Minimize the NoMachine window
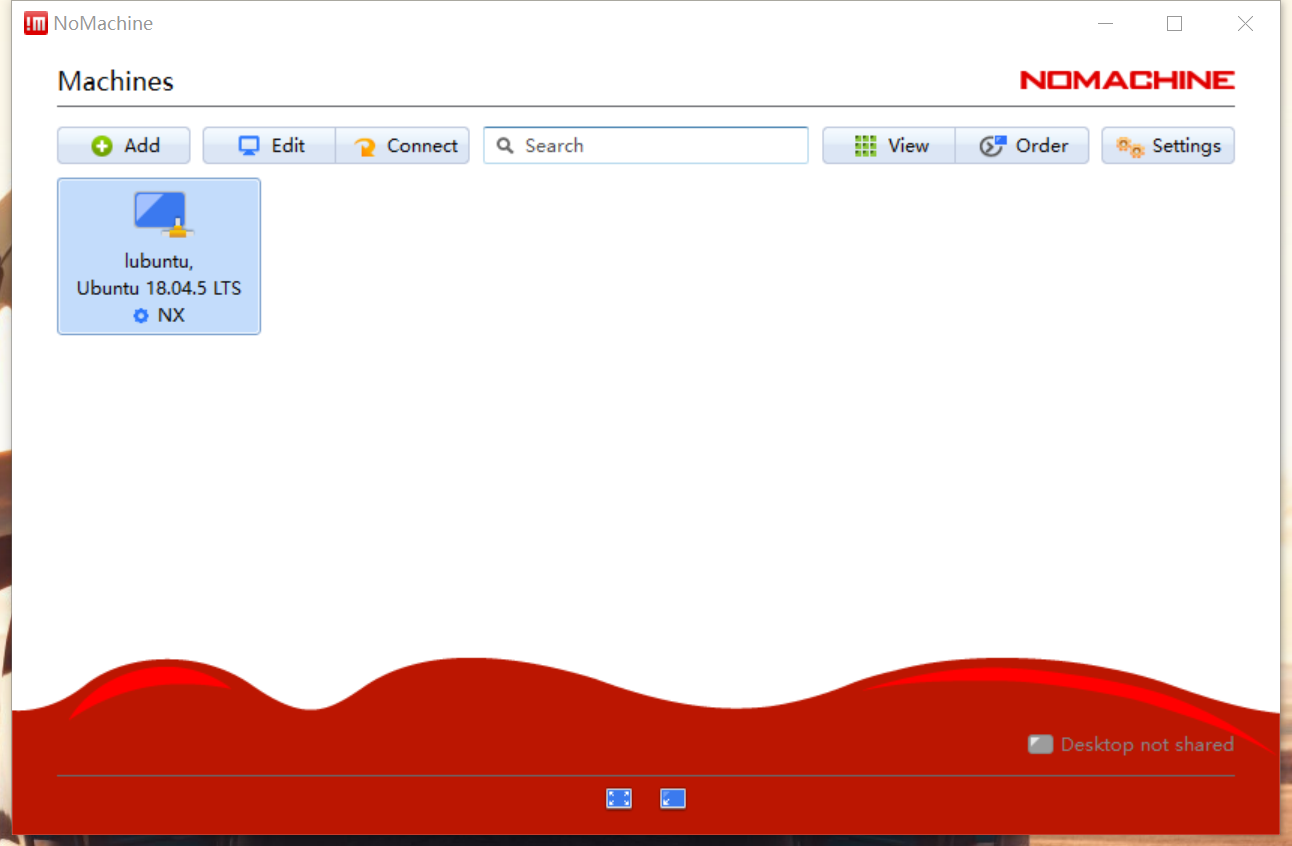The image size is (1292, 846). [1106, 23]
